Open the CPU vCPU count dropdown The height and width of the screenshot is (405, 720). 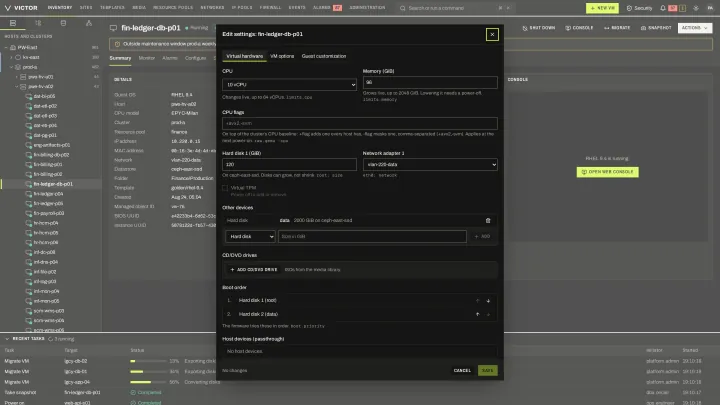(x=289, y=84)
